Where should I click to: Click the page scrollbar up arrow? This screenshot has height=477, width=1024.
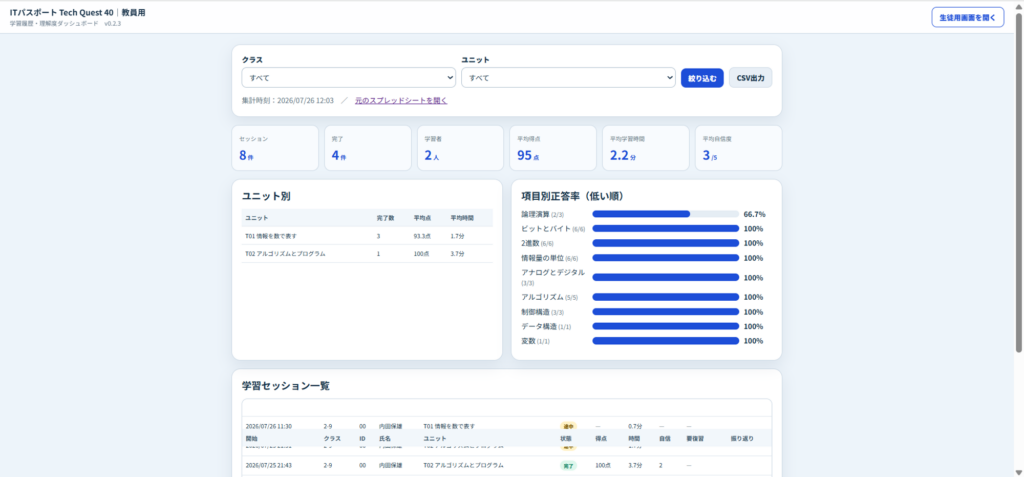point(1019,5)
